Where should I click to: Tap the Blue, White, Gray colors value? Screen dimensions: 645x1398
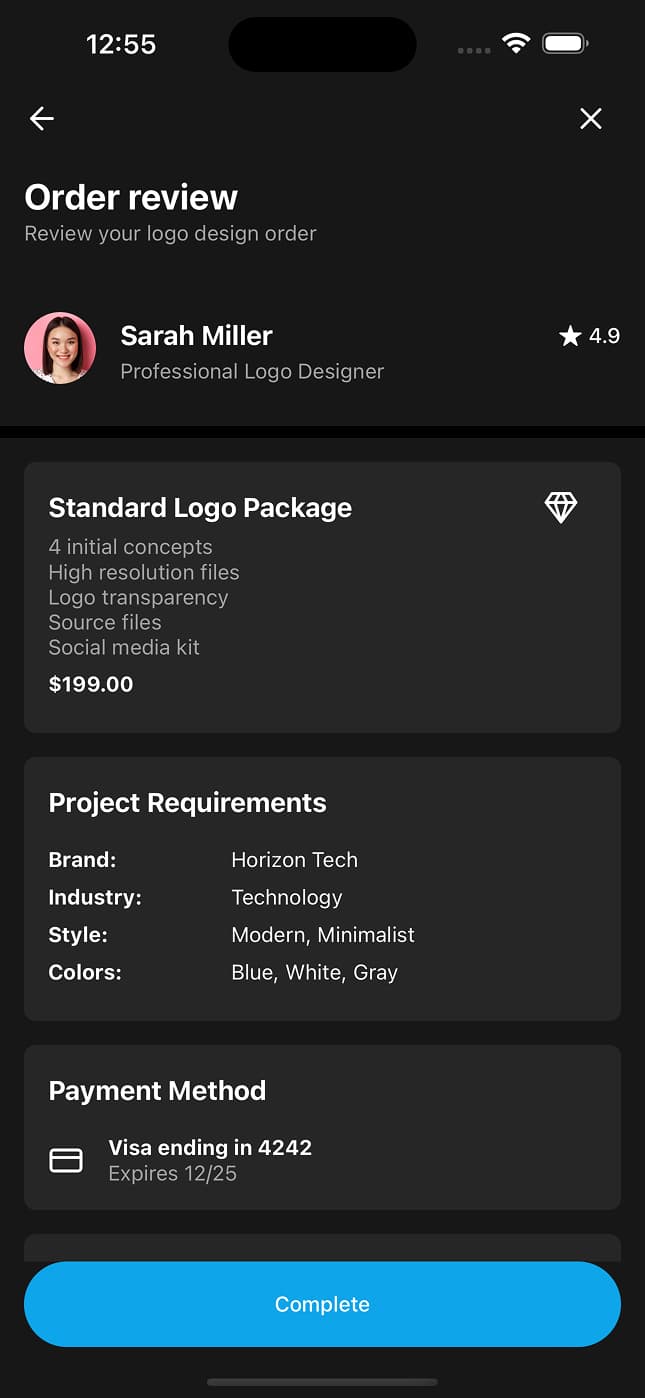tap(314, 972)
